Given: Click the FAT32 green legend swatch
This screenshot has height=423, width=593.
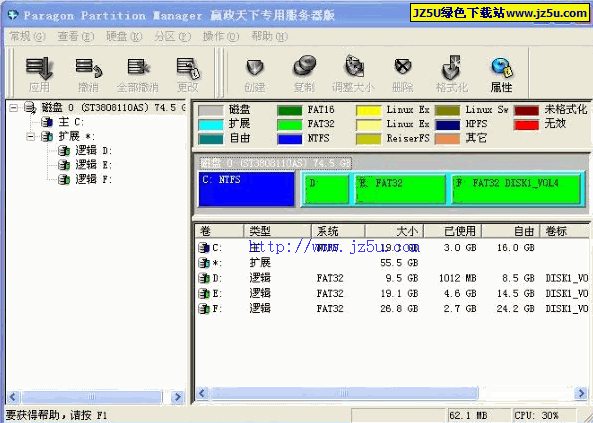Looking at the screenshot, I should (289, 124).
